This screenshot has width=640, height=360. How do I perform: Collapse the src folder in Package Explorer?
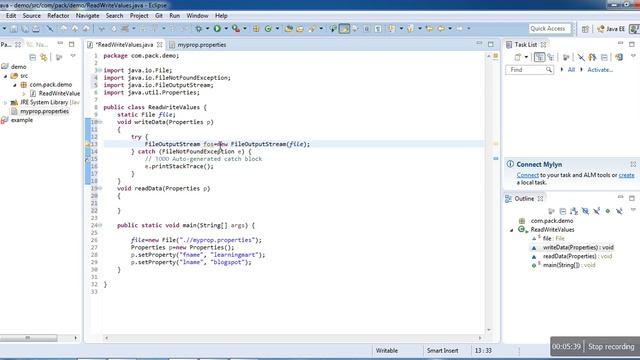coord(6,76)
